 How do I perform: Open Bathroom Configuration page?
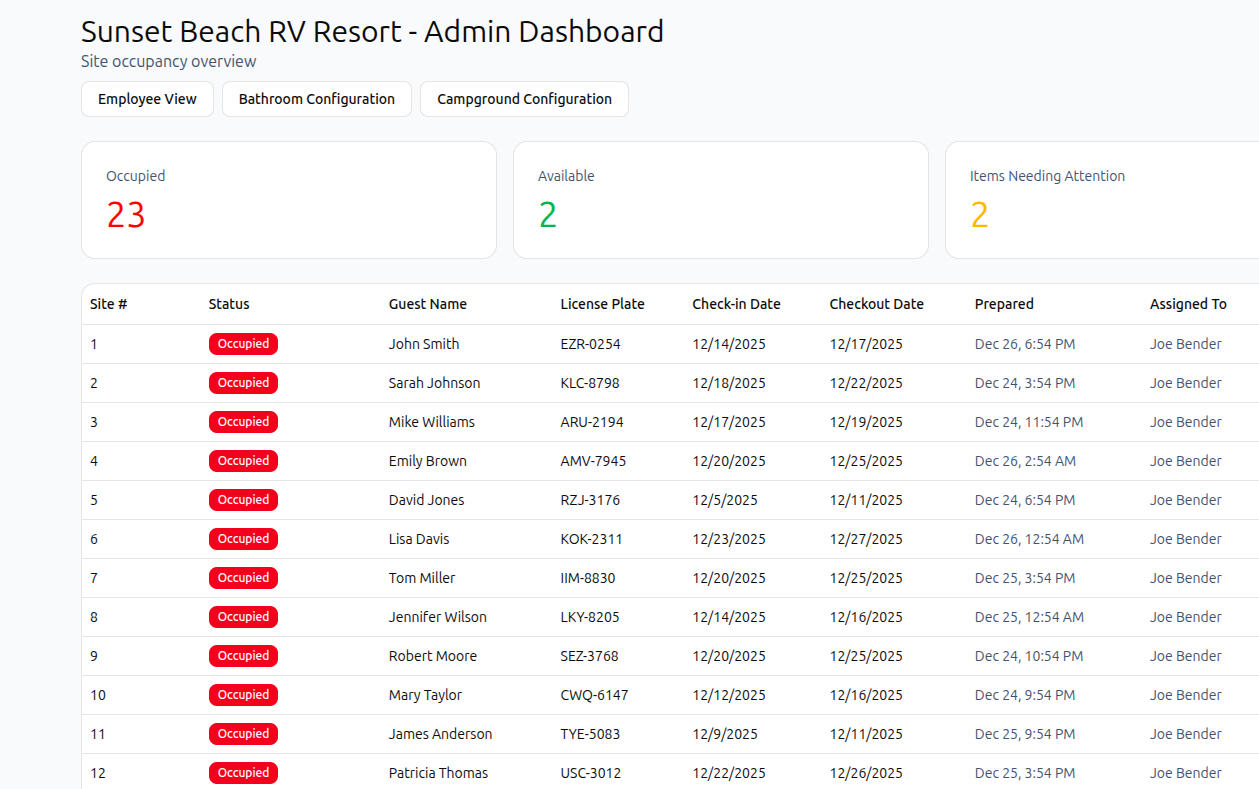pyautogui.click(x=316, y=99)
